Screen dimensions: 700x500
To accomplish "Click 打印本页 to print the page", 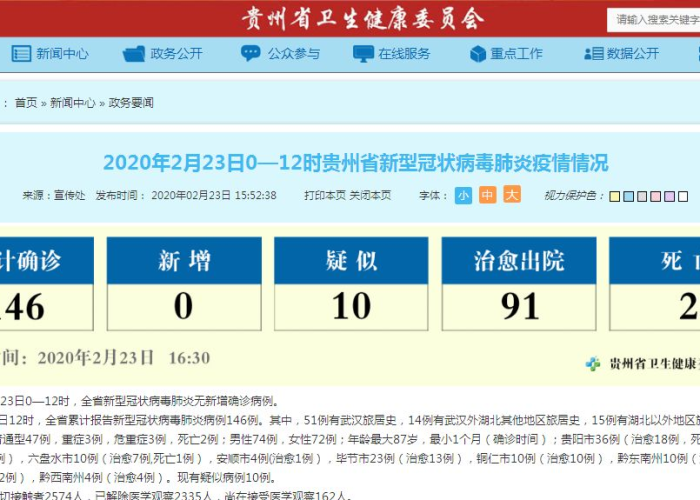I will click(325, 195).
